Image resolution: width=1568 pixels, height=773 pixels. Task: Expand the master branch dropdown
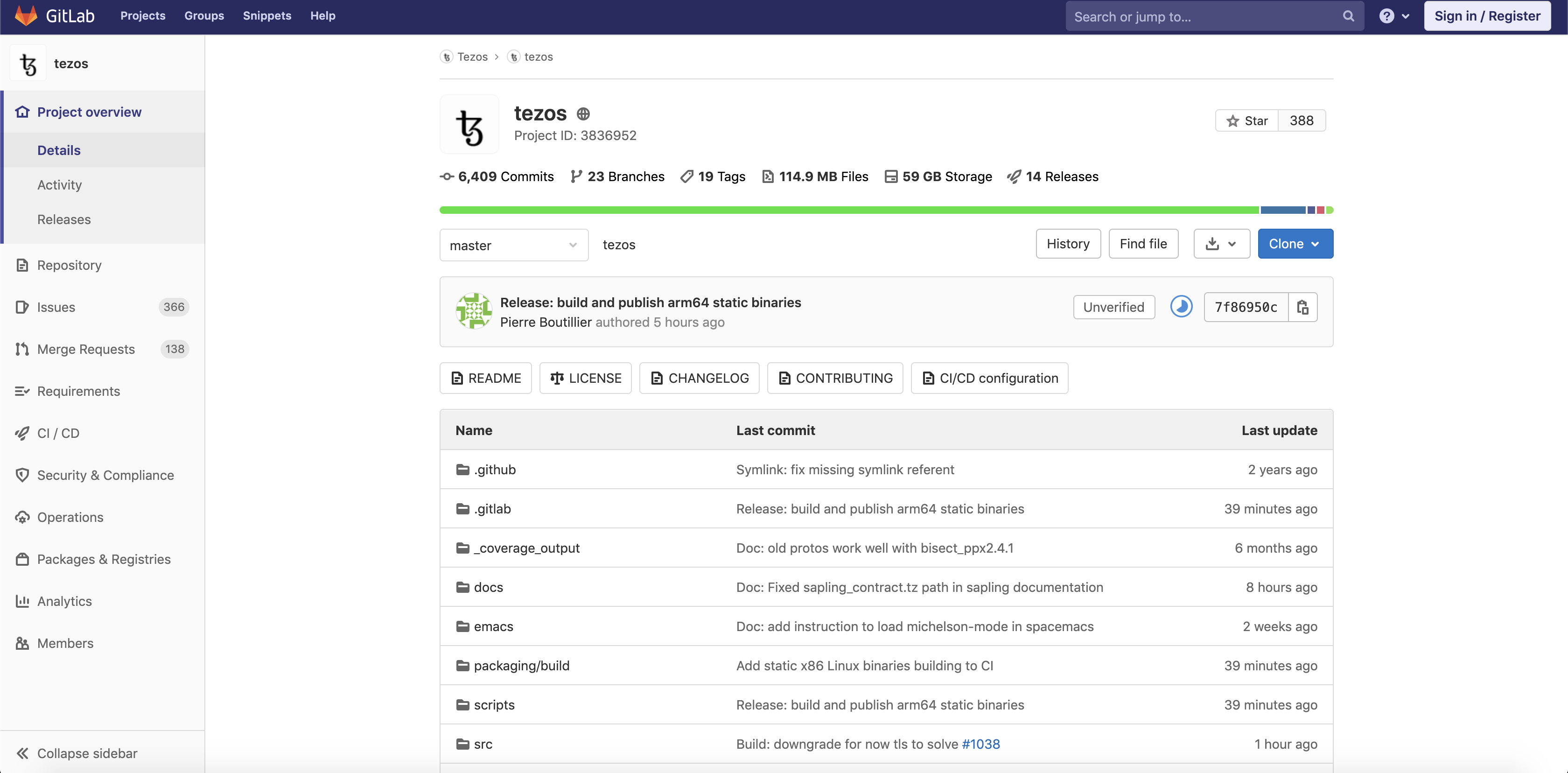tap(513, 245)
